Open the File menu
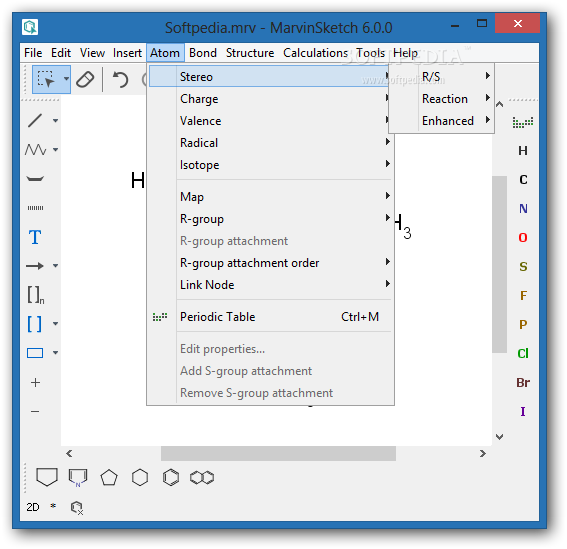 click(33, 53)
